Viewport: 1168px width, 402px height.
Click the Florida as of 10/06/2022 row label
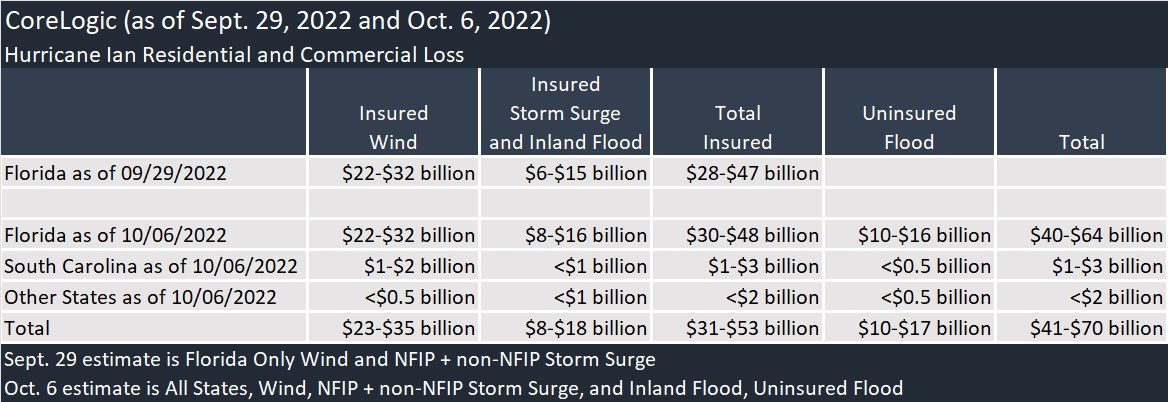coord(116,236)
